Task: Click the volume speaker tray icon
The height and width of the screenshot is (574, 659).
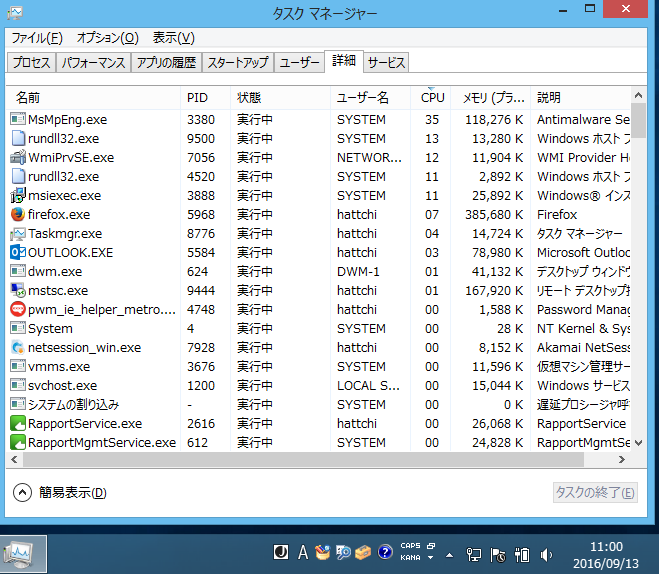Action: click(546, 555)
